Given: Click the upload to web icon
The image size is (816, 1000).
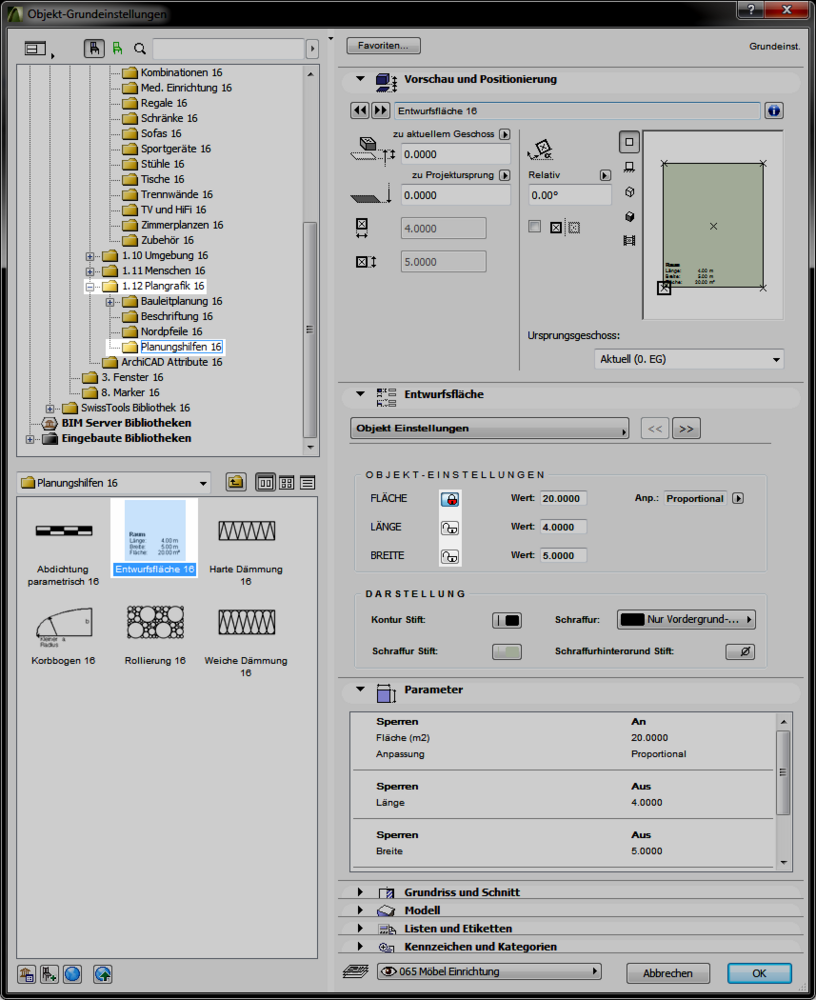Looking at the screenshot, I should [x=103, y=974].
